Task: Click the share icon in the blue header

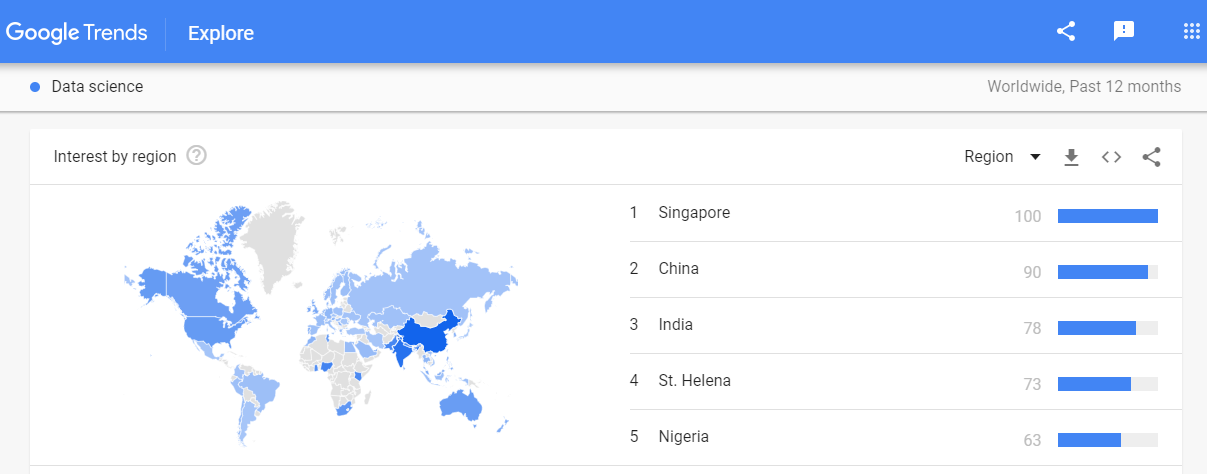Action: (1066, 31)
